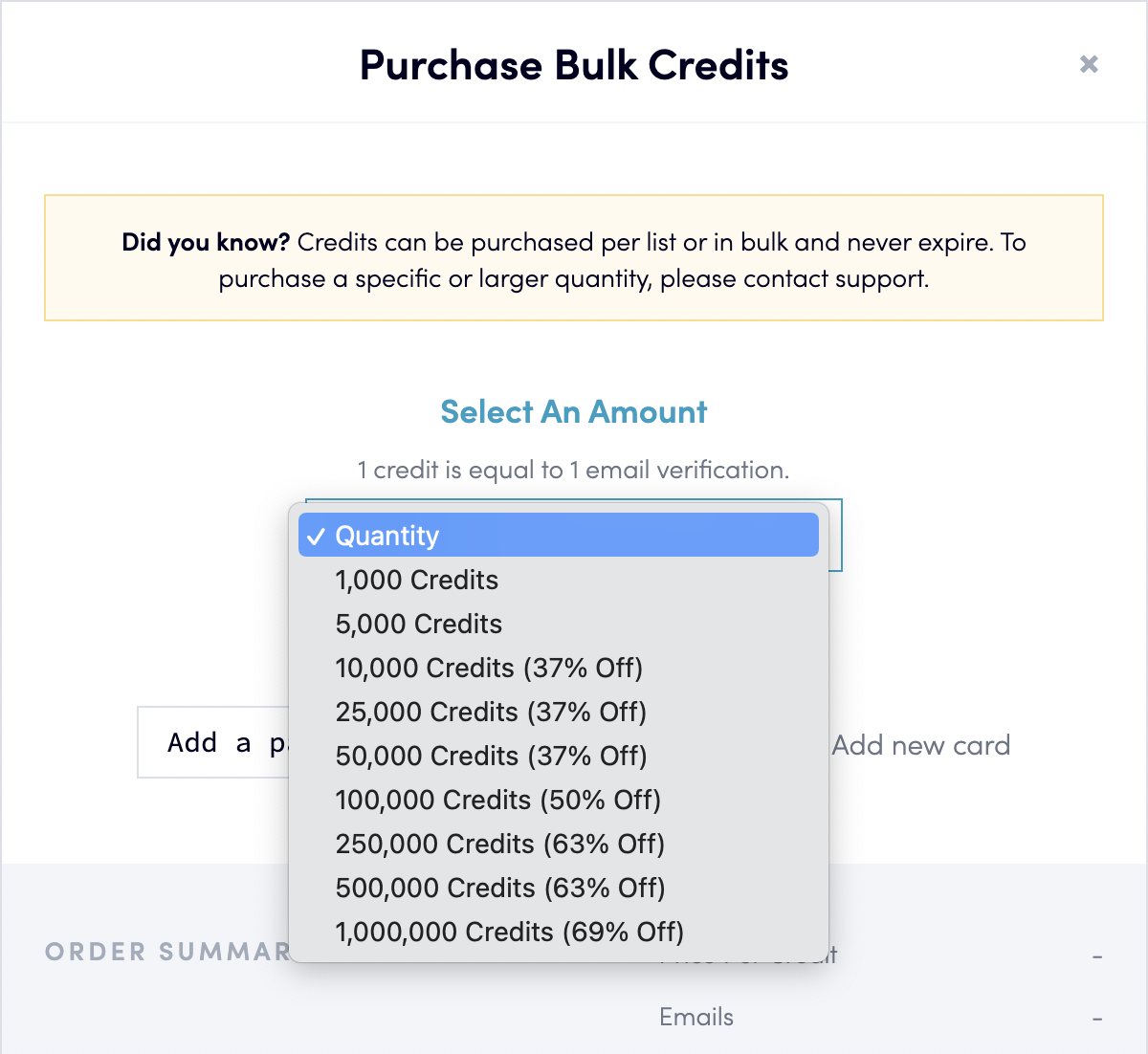This screenshot has width=1148, height=1054.
Task: Choose 5,000 Credits option
Action: [x=559, y=624]
